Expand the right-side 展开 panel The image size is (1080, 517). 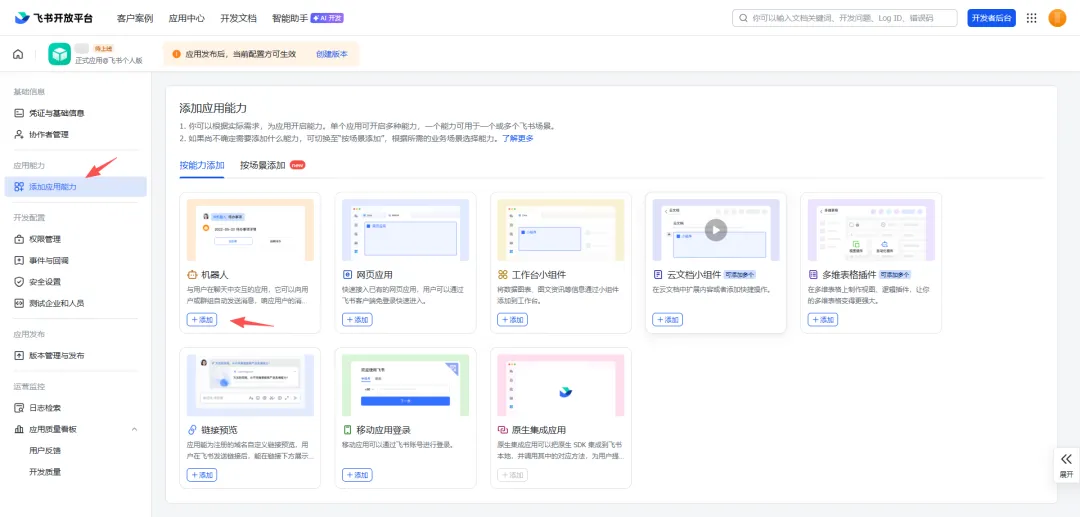pos(1066,465)
